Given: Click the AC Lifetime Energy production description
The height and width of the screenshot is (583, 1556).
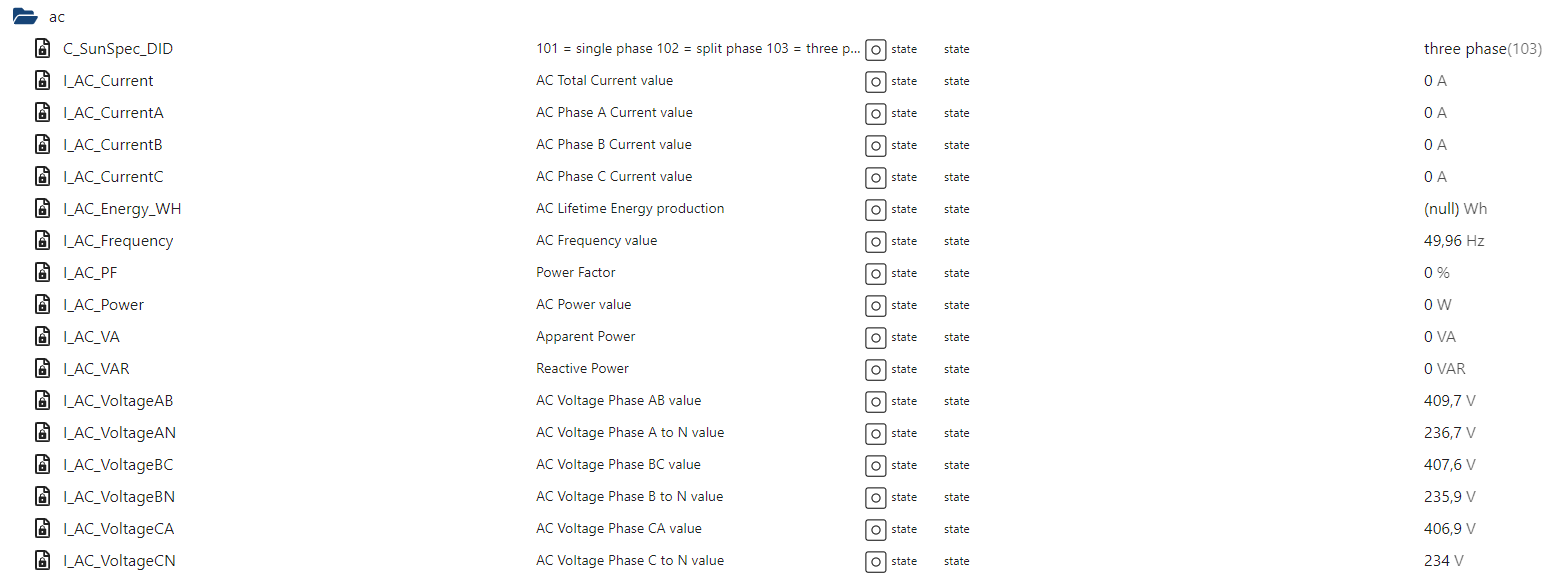Looking at the screenshot, I should point(630,208).
